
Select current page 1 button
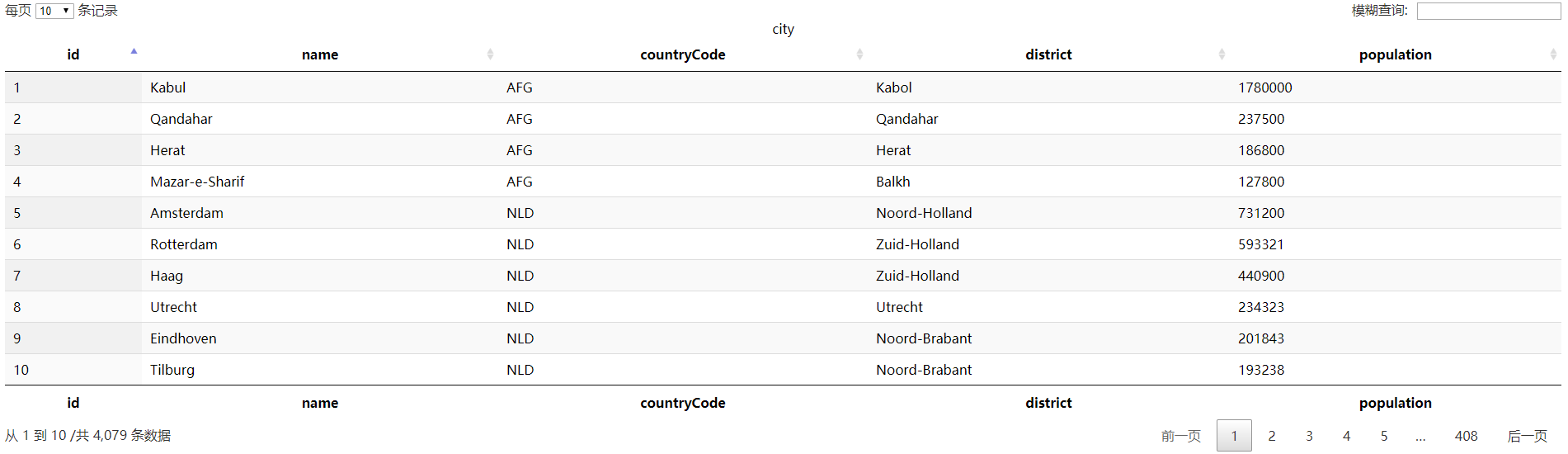point(1234,436)
